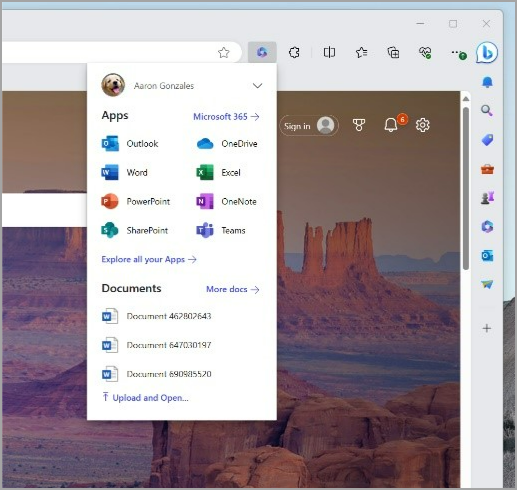Add this page to favorites star
The image size is (517, 490).
(x=224, y=52)
